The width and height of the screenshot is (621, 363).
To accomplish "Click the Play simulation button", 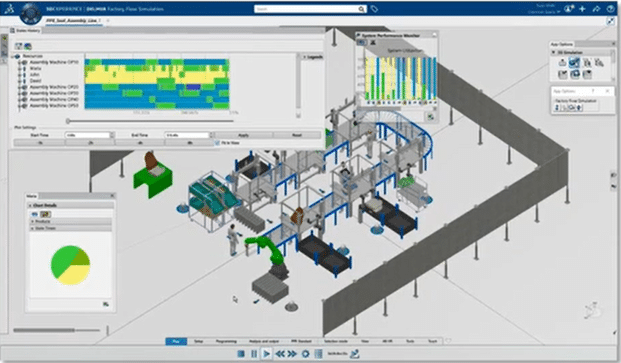I will 267,353.
